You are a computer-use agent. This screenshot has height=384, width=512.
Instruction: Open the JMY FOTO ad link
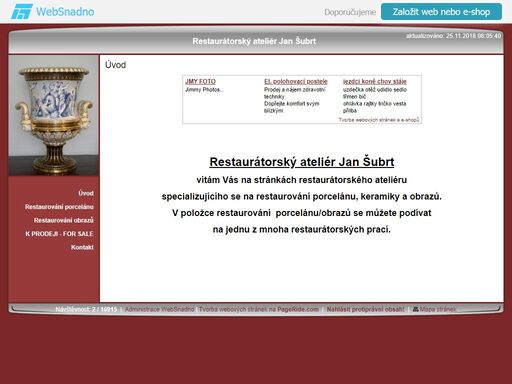tap(200, 82)
